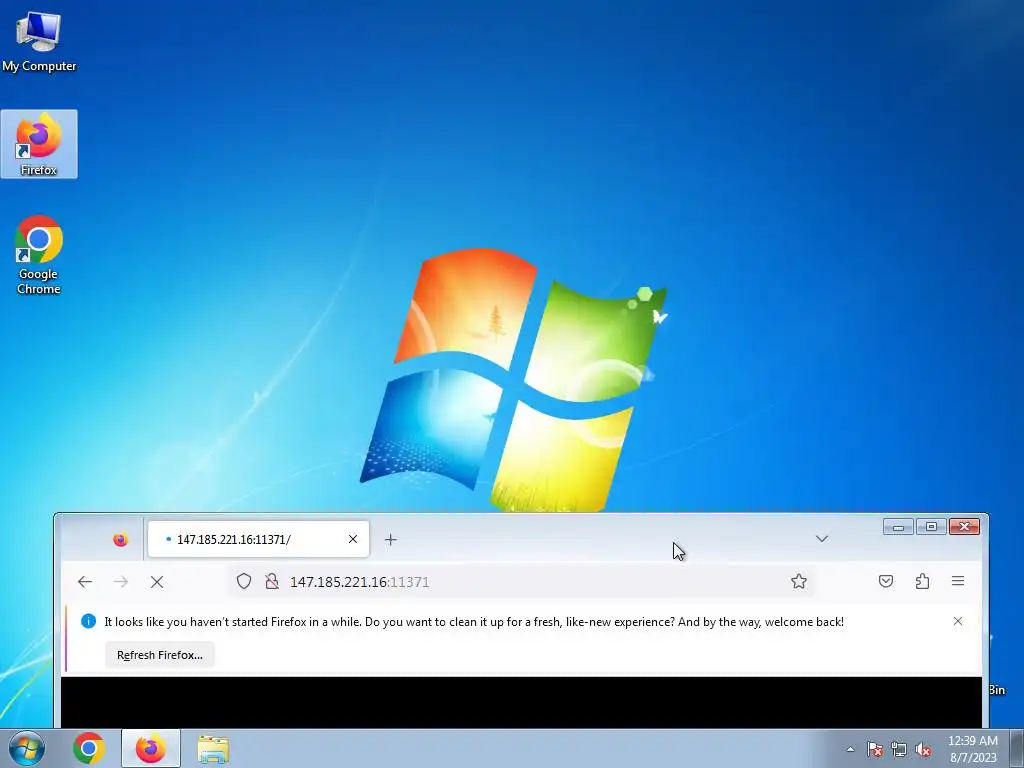This screenshot has height=768, width=1024.
Task: Open the Windows Start menu
Action: click(x=27, y=748)
